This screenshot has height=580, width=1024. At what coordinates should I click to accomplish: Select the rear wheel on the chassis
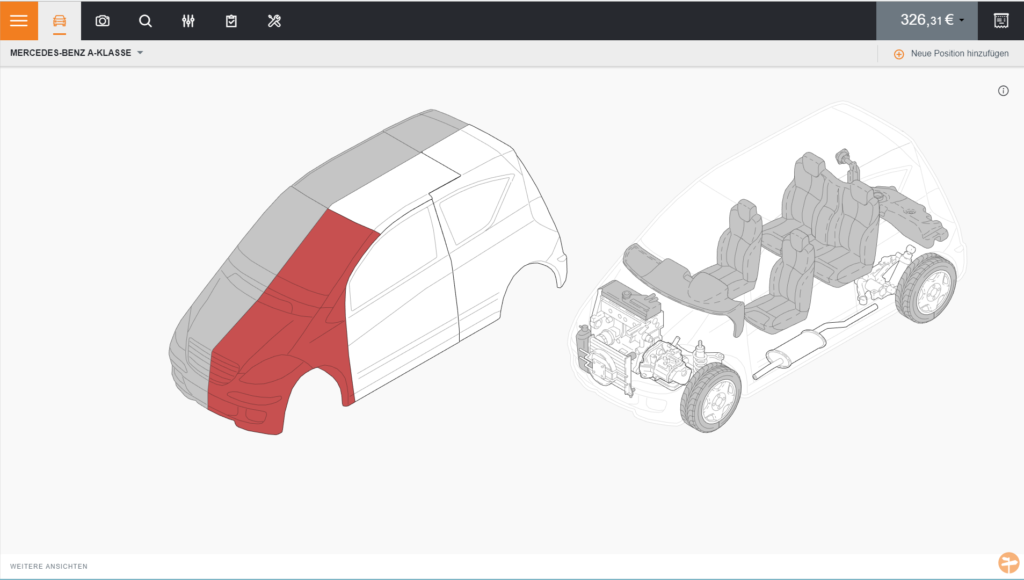pyautogui.click(x=926, y=288)
